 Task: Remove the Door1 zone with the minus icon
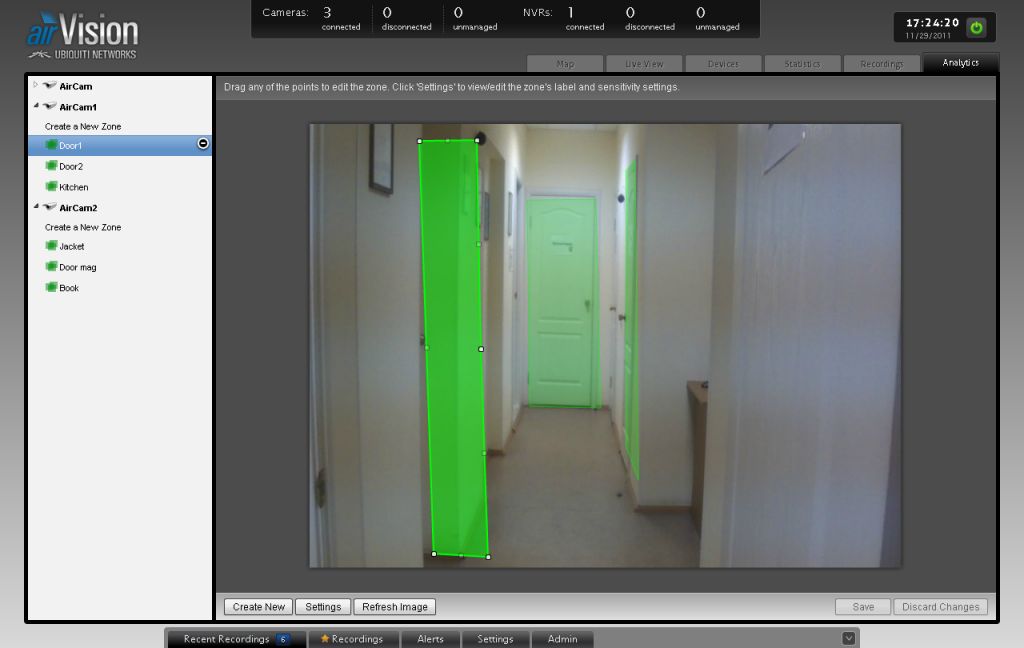click(203, 145)
